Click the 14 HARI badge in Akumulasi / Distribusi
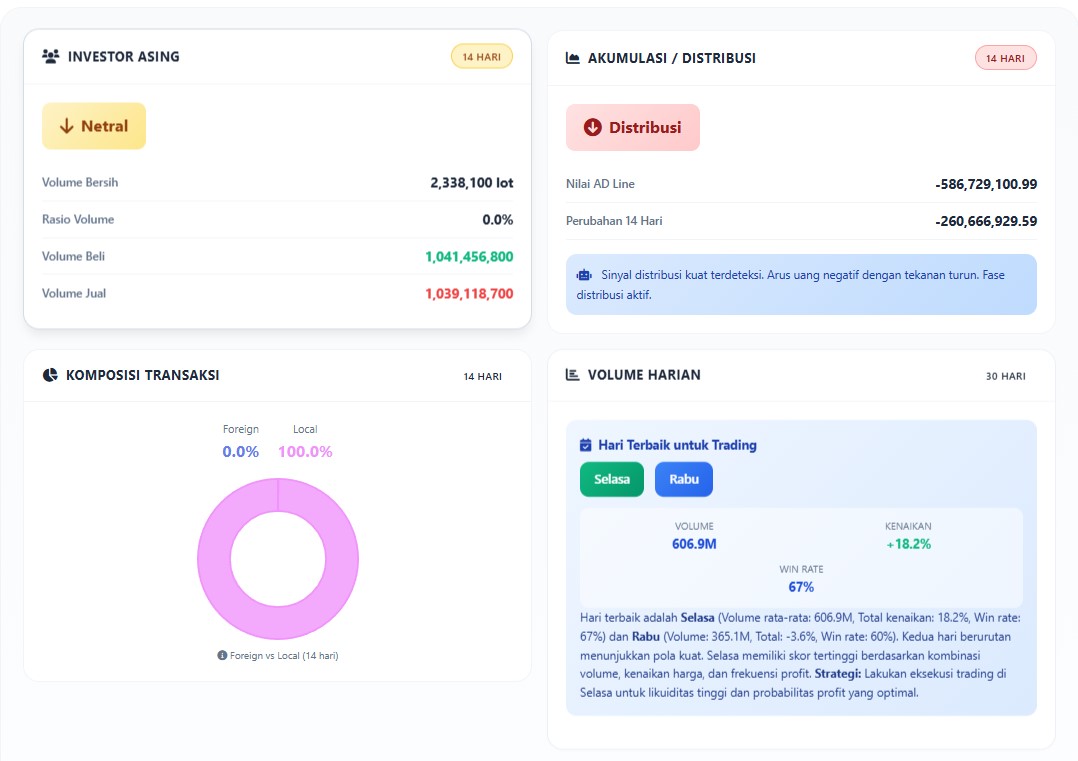This screenshot has height=761, width=1078. tap(1005, 58)
